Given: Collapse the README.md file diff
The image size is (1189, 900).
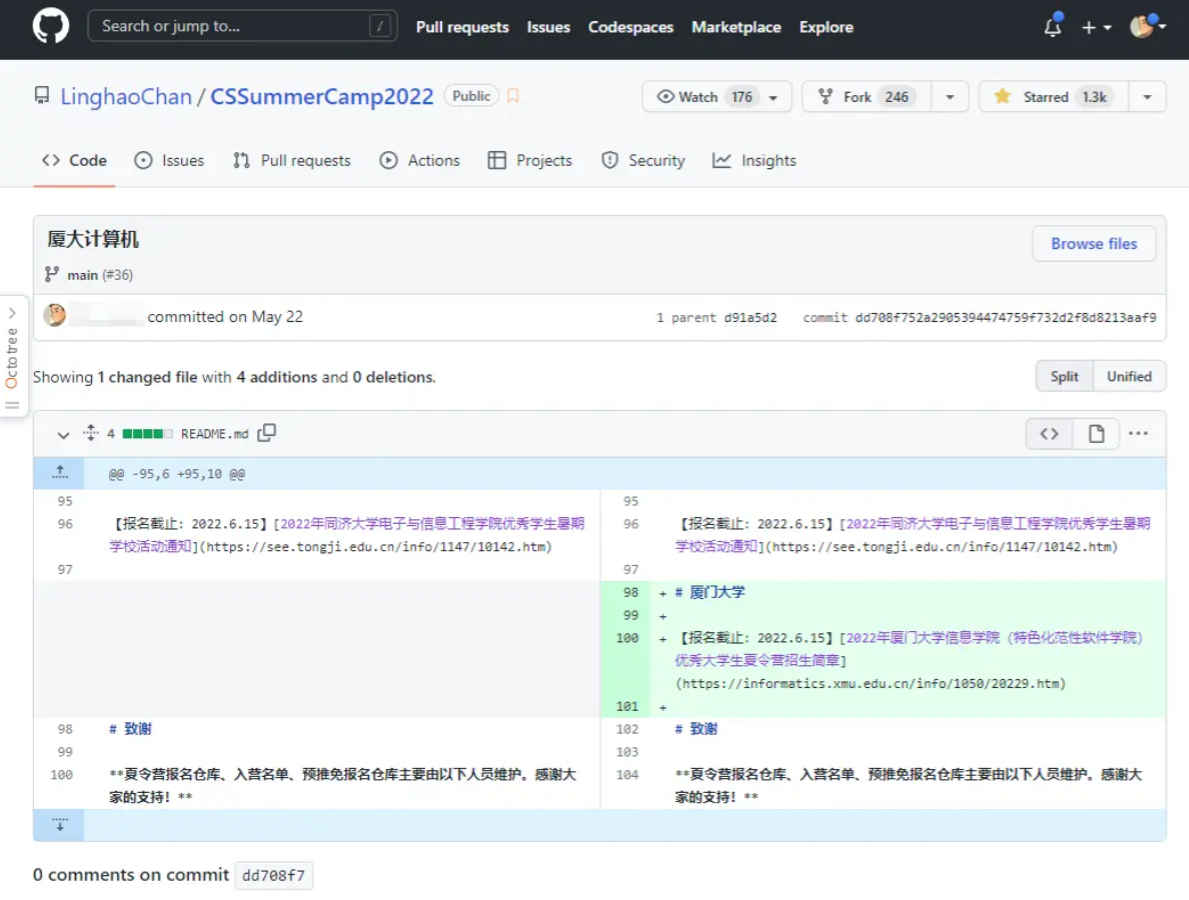Looking at the screenshot, I should [63, 434].
